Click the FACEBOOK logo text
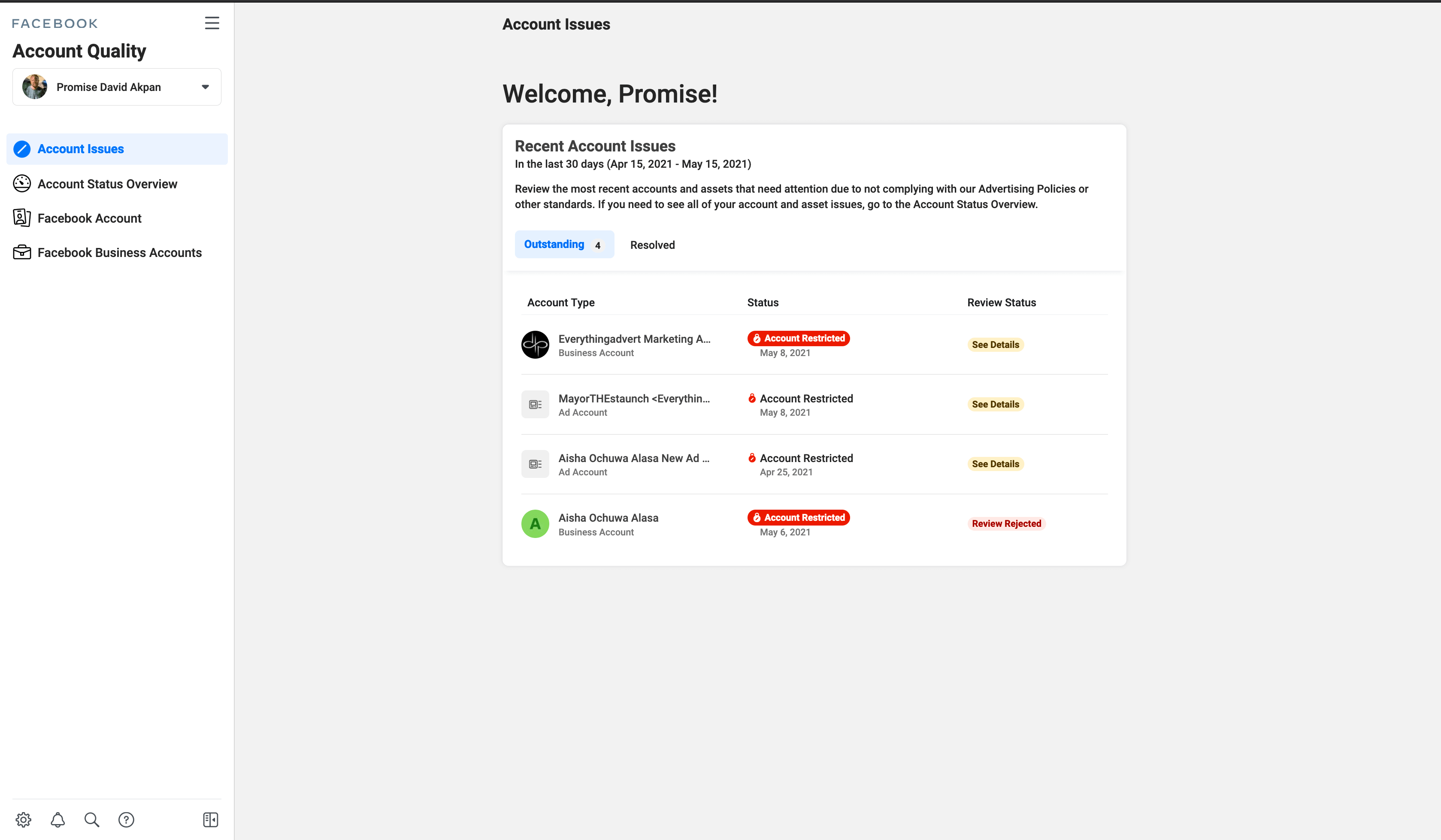Viewport: 1441px width, 840px height. tap(55, 24)
